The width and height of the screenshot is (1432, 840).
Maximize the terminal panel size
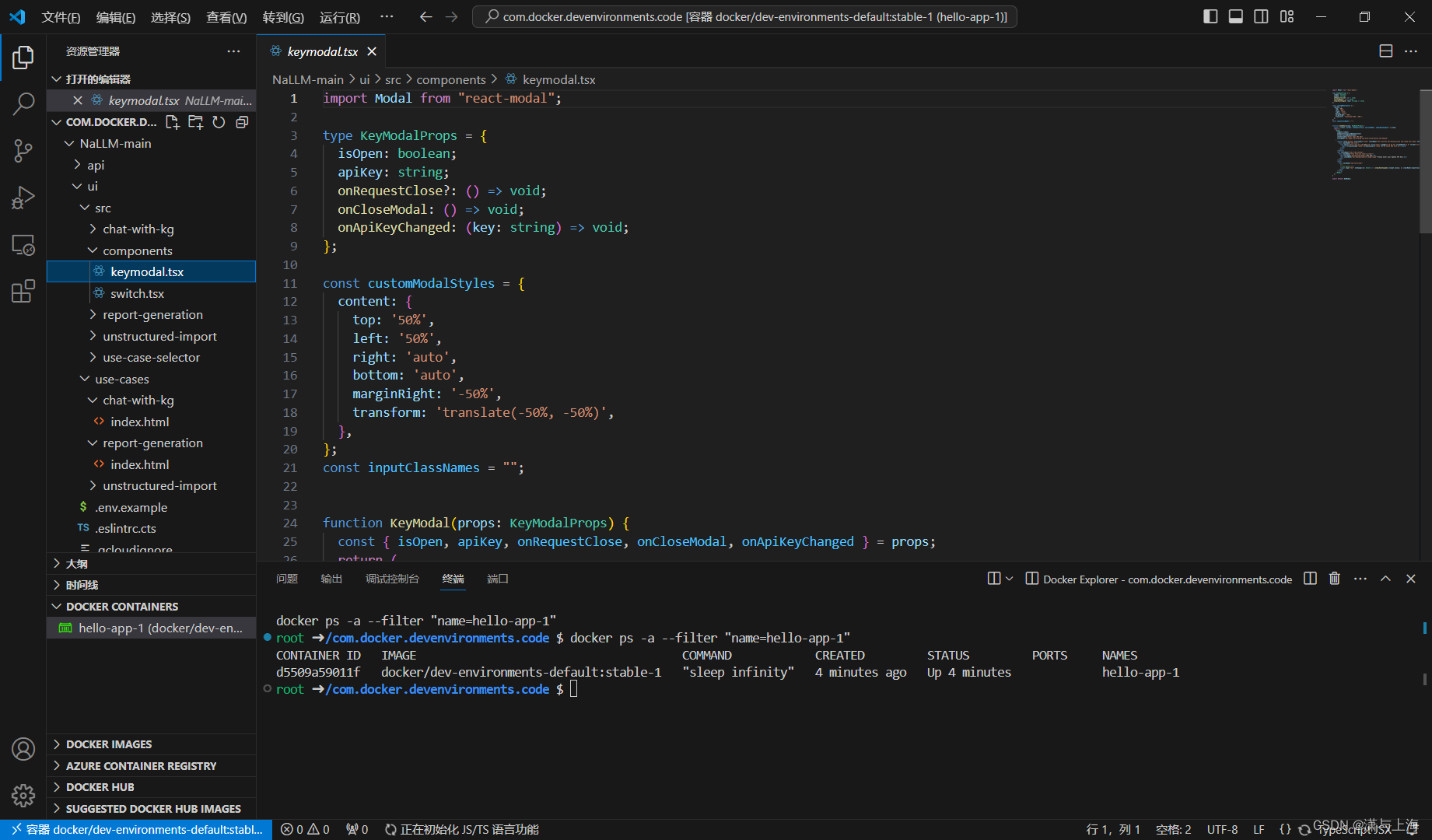[x=1385, y=579]
